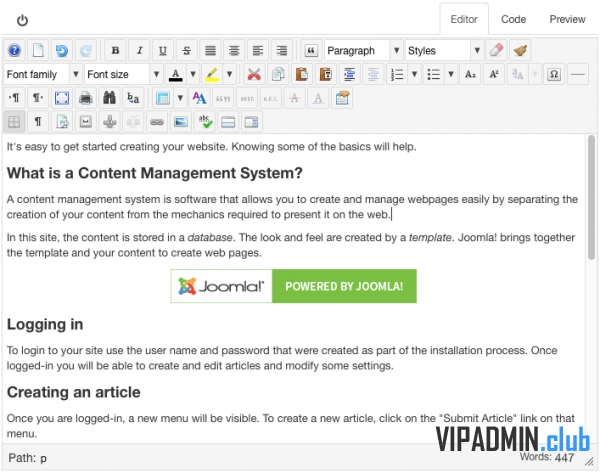Select the Powered by Joomla image

(293, 286)
